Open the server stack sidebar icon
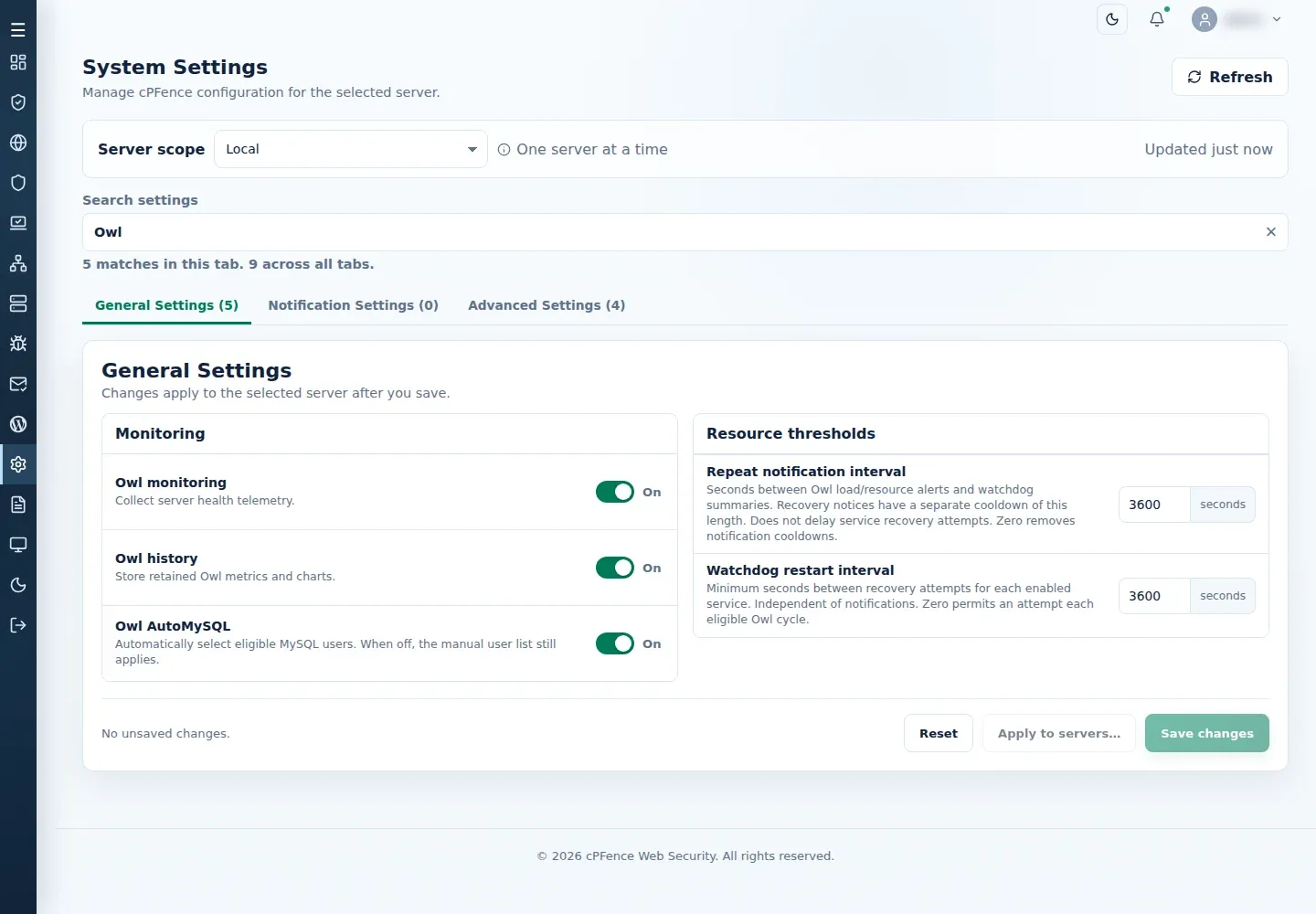This screenshot has width=1316, height=914. [x=18, y=303]
